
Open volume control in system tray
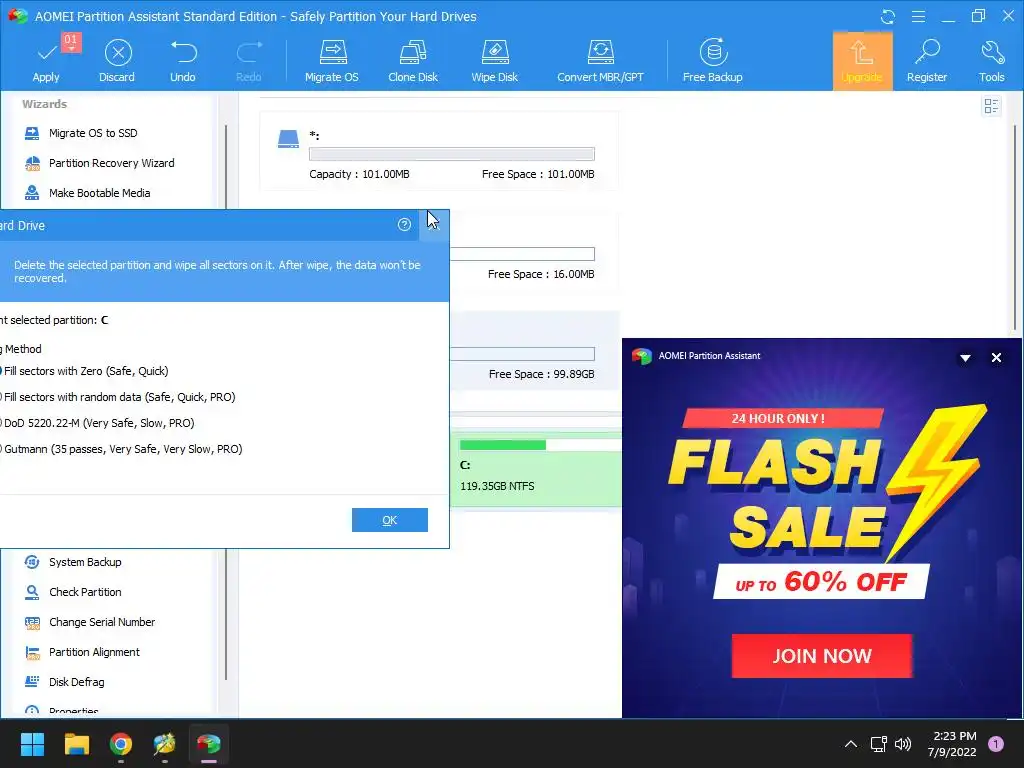[x=903, y=744]
